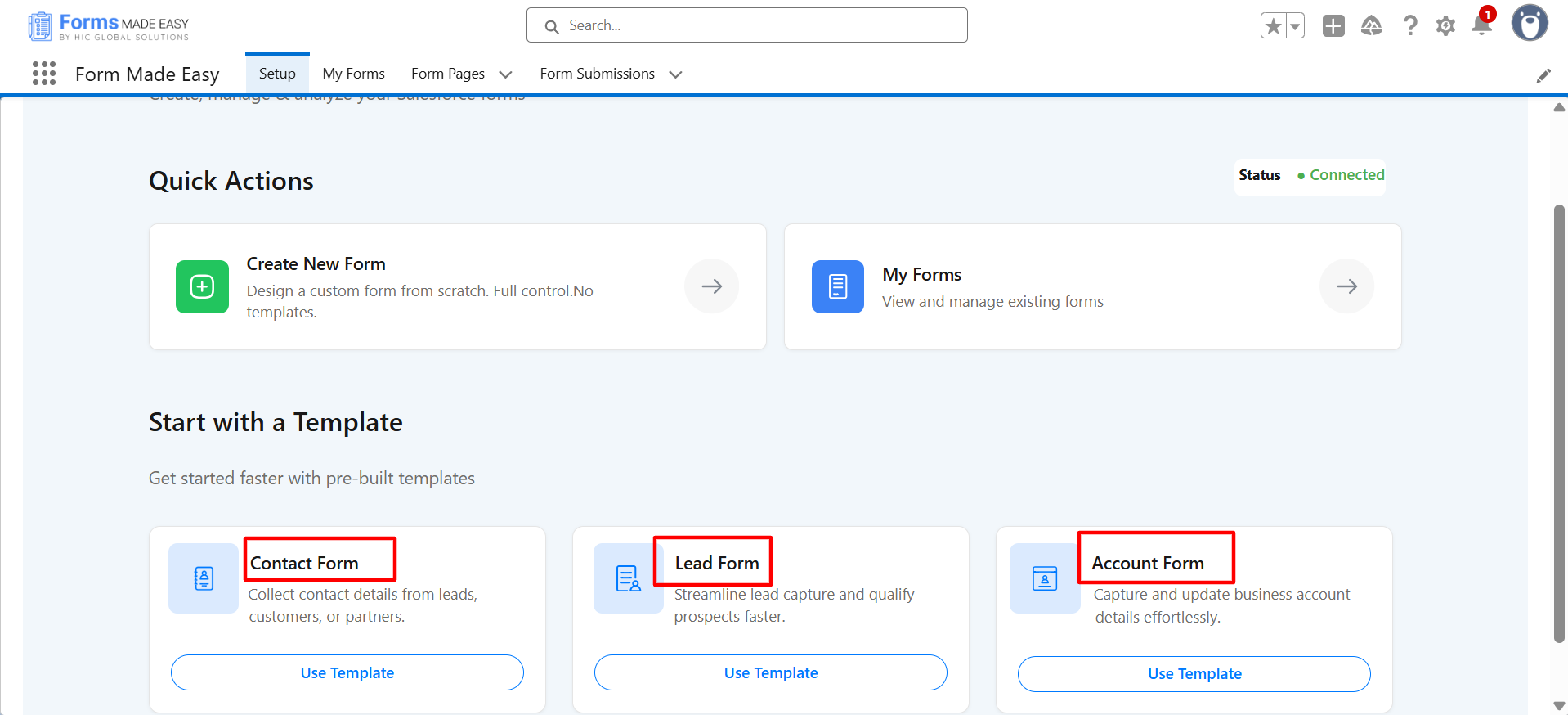Click the favorites star icon
Viewport: 1568px width, 715px height.
point(1273,26)
